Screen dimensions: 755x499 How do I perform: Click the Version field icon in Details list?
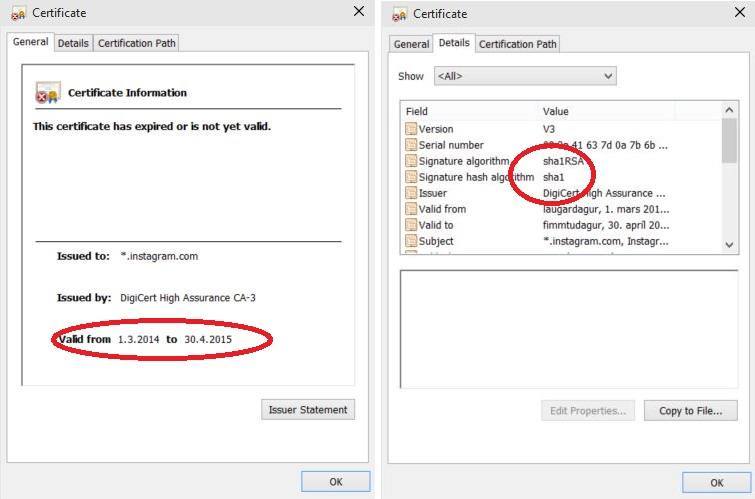[411, 129]
